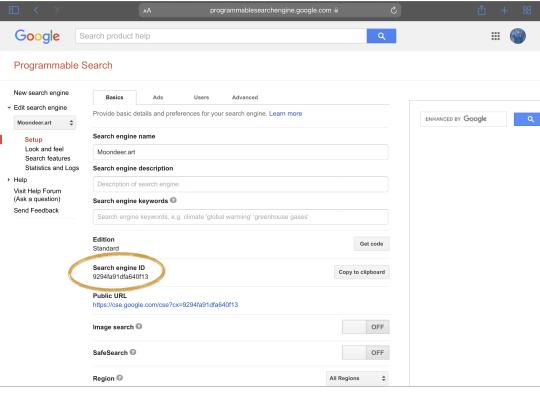Reload the page with the refresh icon

click(394, 10)
